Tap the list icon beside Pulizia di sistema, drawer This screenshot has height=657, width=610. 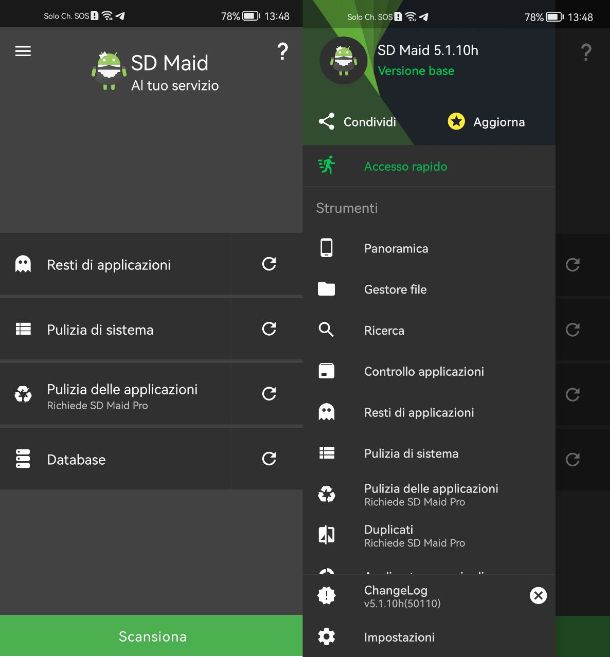326,453
